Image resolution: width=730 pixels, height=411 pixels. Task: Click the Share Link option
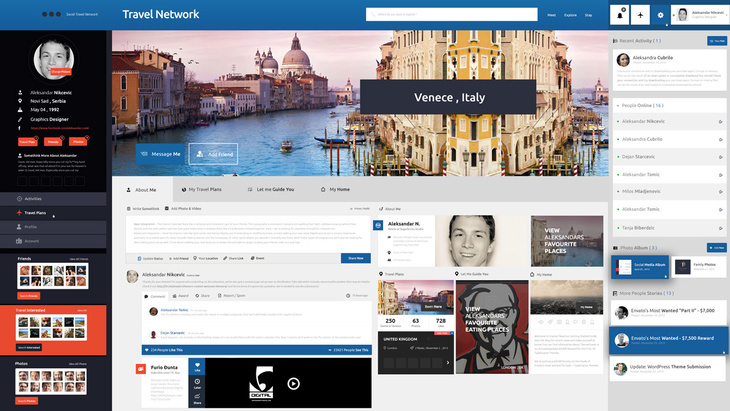[x=233, y=258]
